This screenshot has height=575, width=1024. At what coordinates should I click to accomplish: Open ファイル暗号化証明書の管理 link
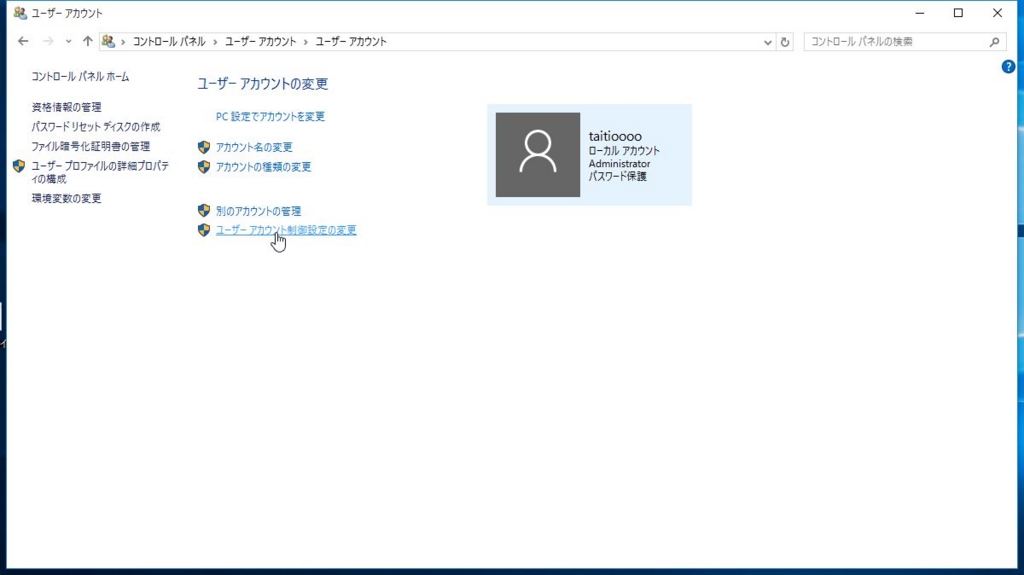pyautogui.click(x=91, y=146)
